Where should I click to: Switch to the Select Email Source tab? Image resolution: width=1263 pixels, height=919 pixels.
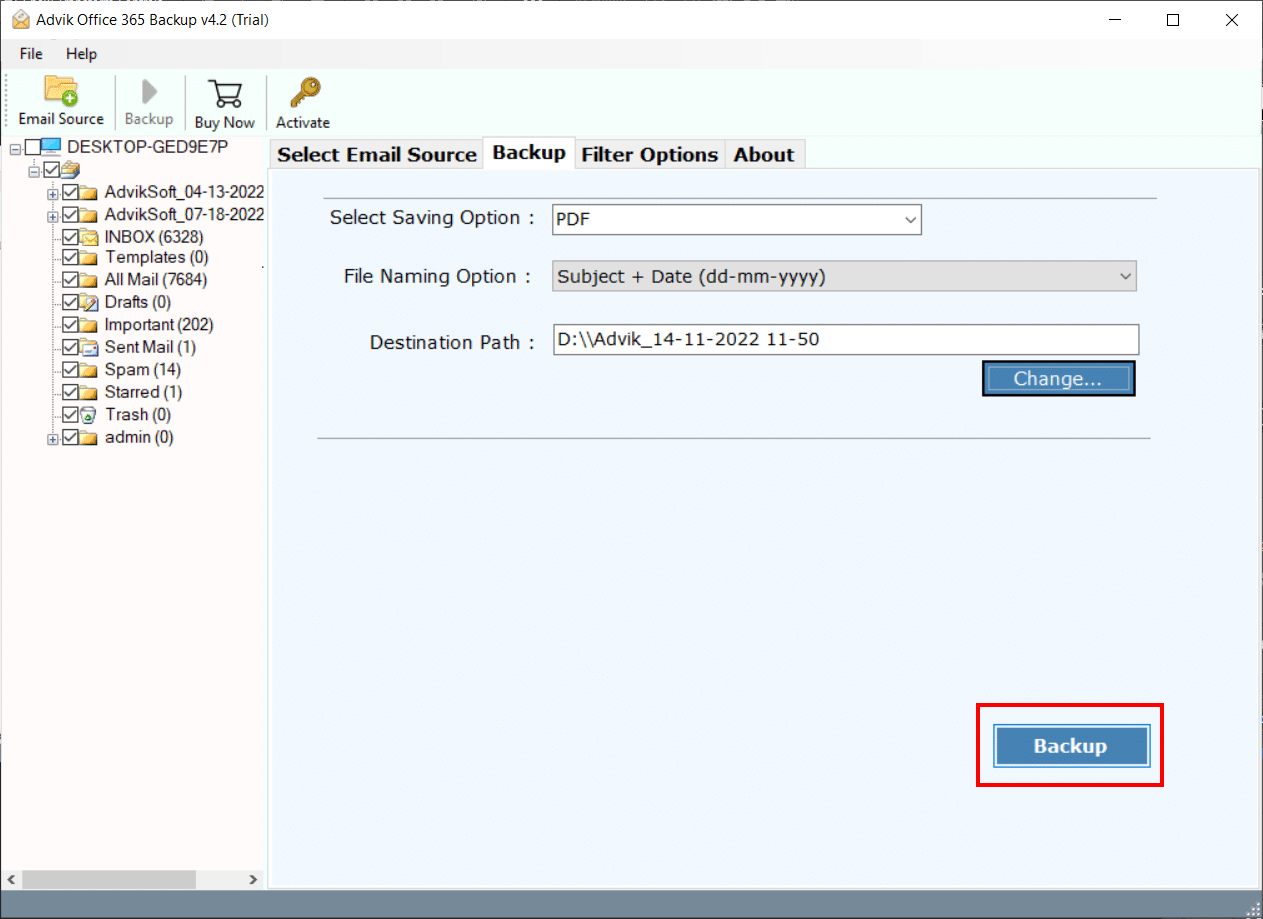[376, 154]
